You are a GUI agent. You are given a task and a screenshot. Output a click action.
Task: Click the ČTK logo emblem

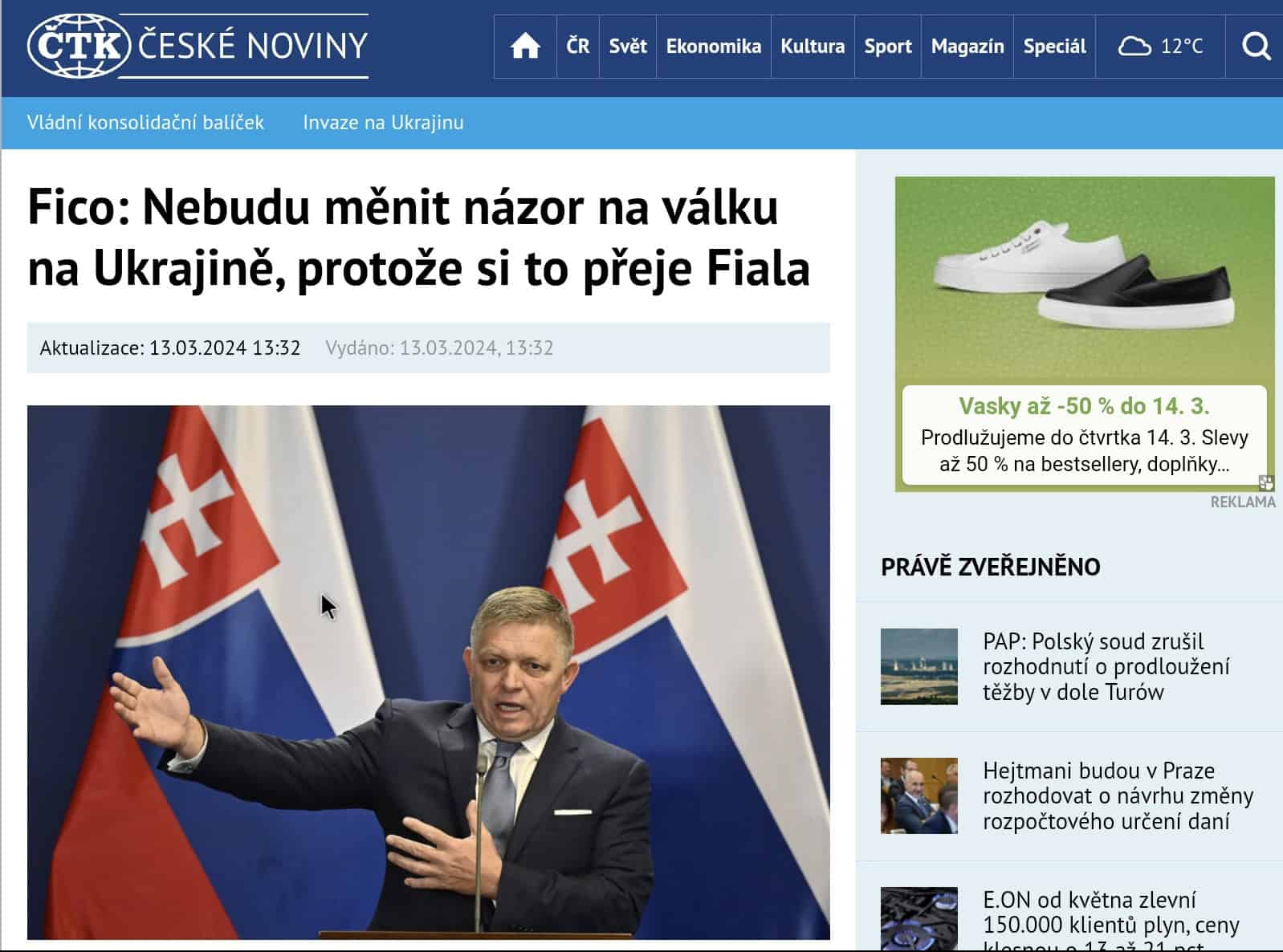79,46
